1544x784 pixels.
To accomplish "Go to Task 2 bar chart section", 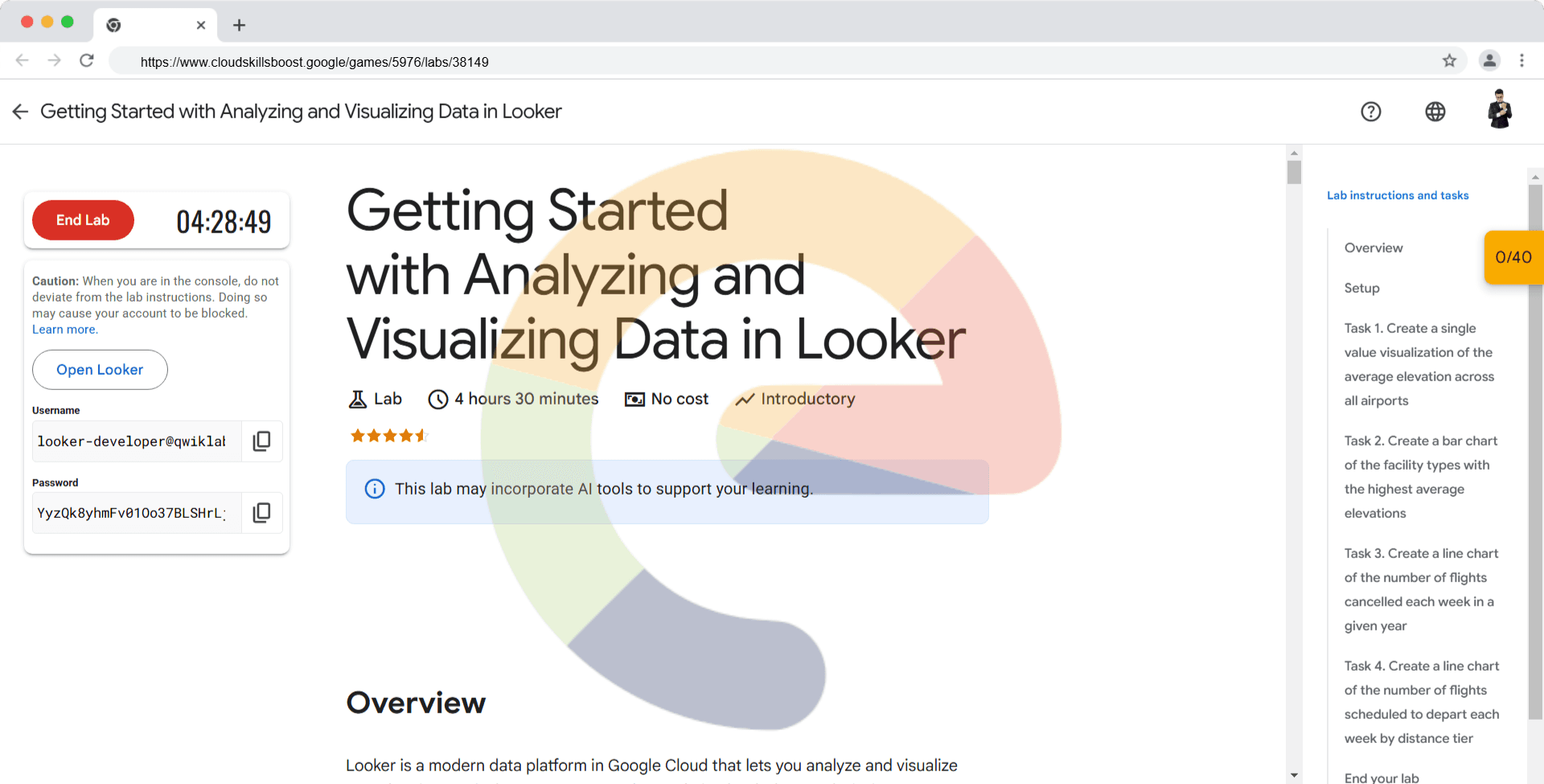I will (x=1421, y=477).
